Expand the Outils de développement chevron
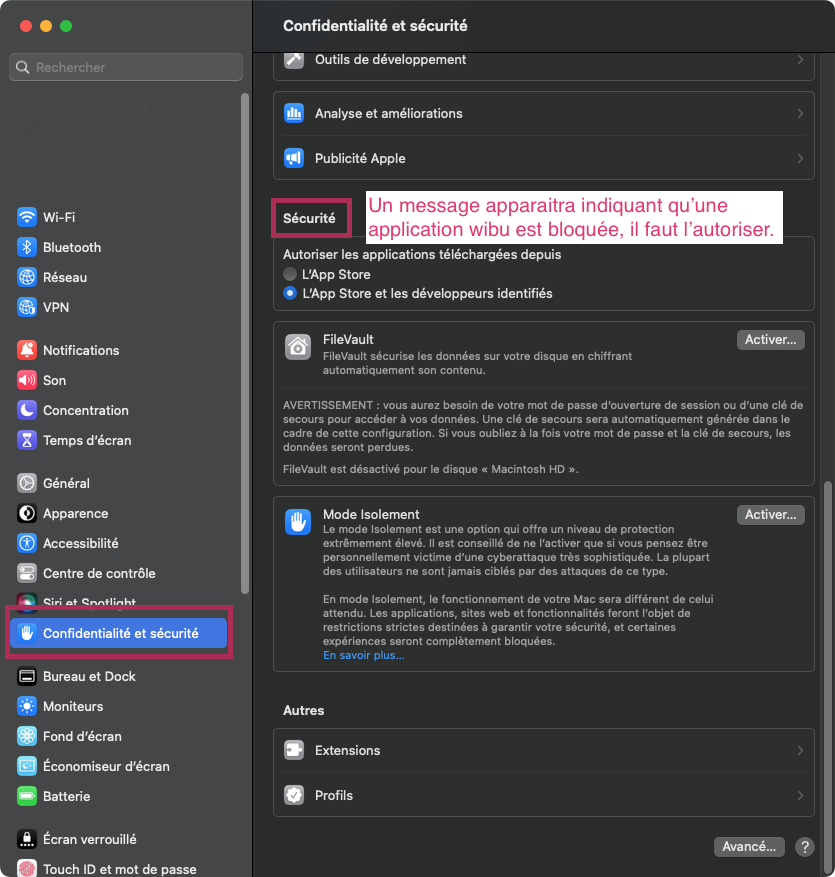The width and height of the screenshot is (835, 877). click(x=800, y=59)
